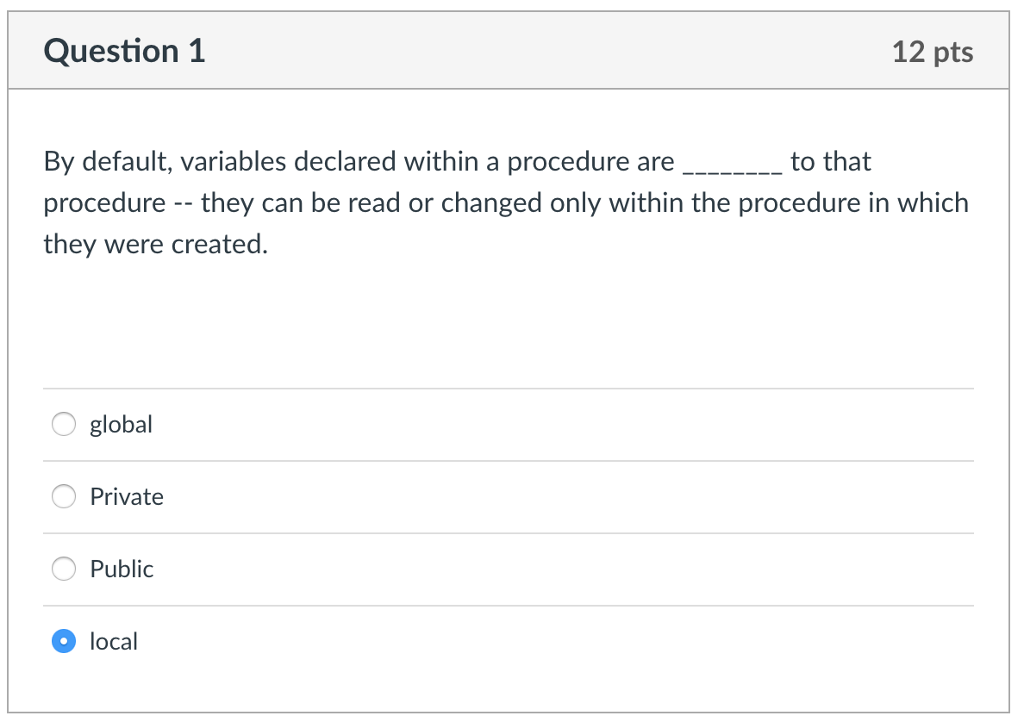The width and height of the screenshot is (1024, 722).
Task: Click the local answer label
Action: [x=113, y=641]
